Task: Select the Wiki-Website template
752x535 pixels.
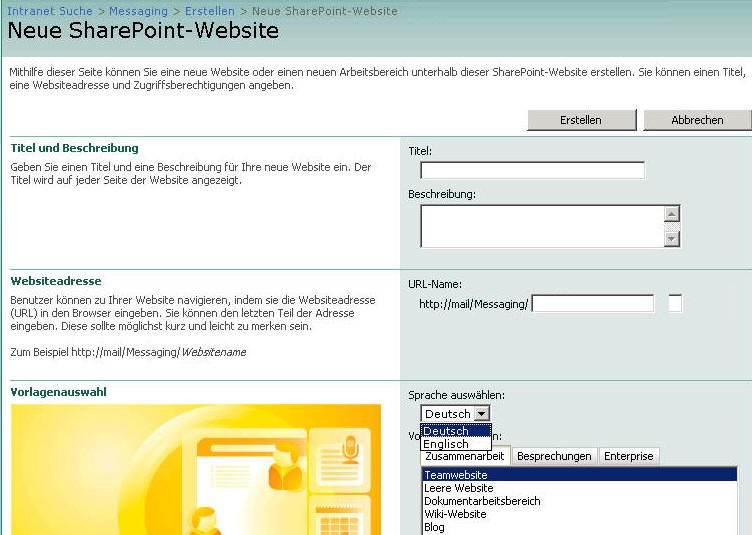Action: pos(579,514)
